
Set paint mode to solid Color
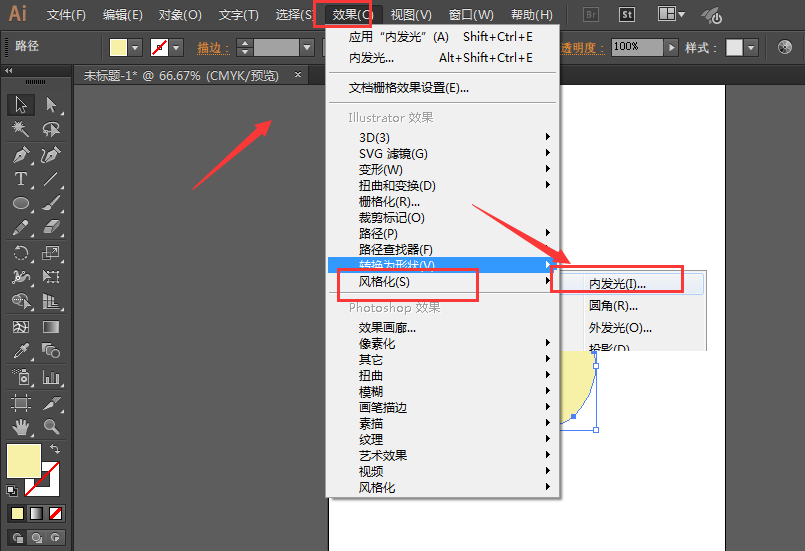17,513
